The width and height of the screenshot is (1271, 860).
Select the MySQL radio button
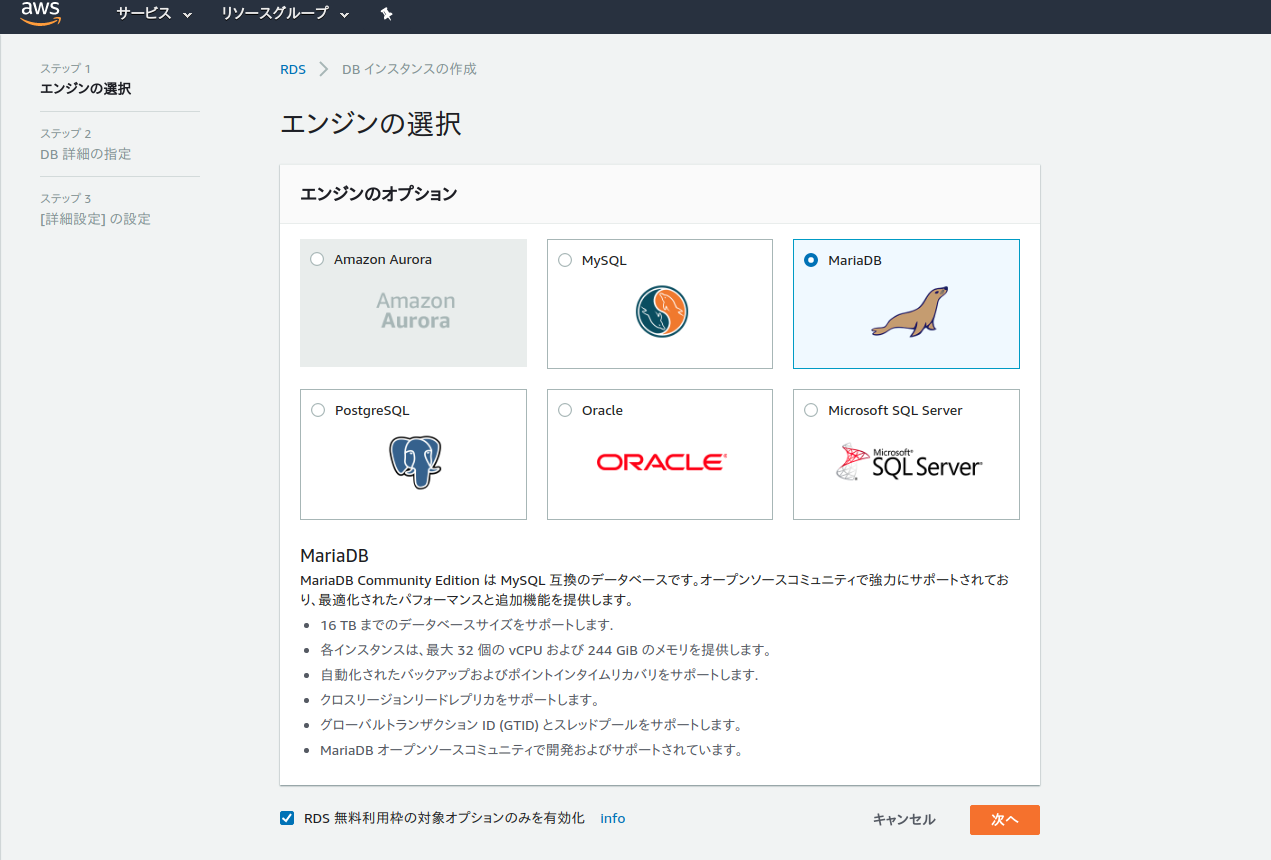[564, 259]
